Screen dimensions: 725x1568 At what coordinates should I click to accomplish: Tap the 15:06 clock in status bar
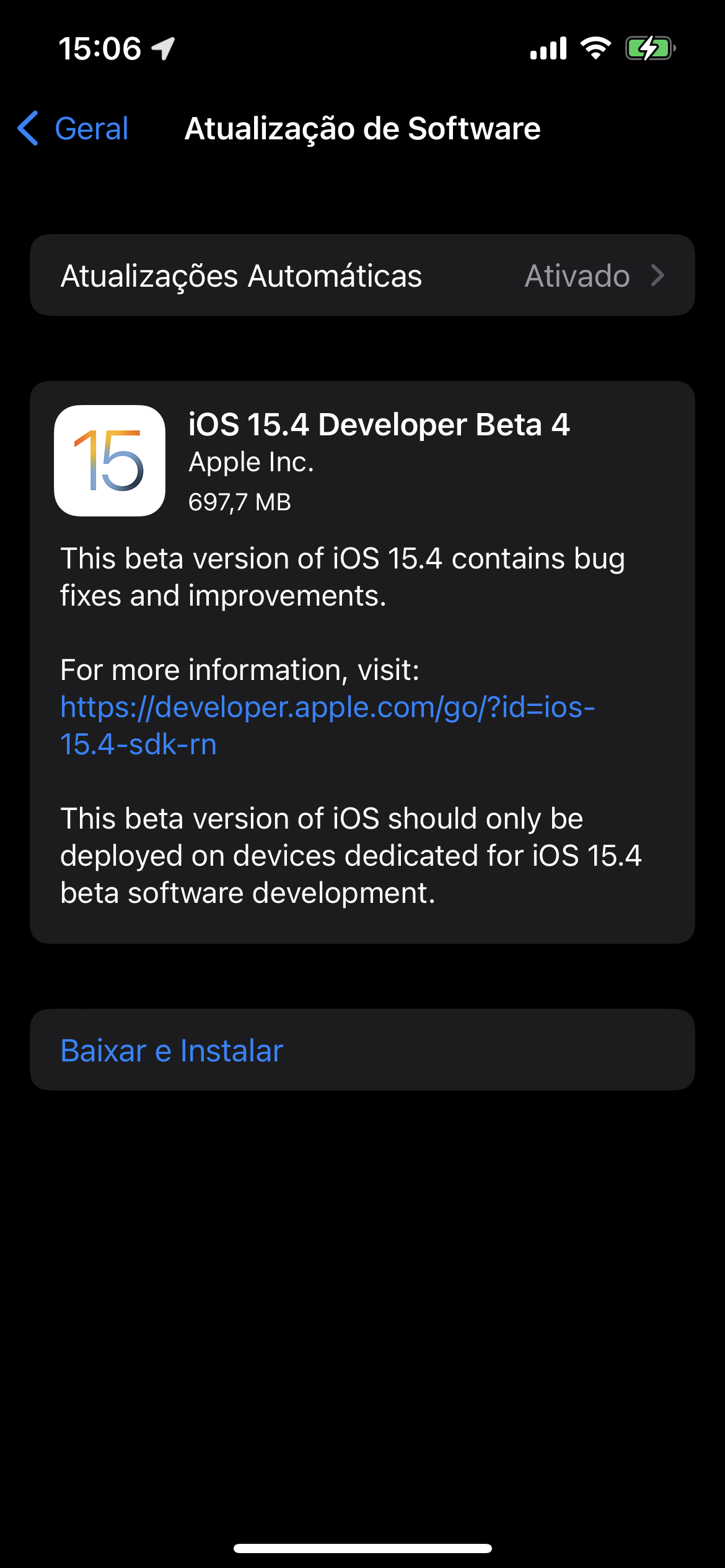(x=100, y=48)
